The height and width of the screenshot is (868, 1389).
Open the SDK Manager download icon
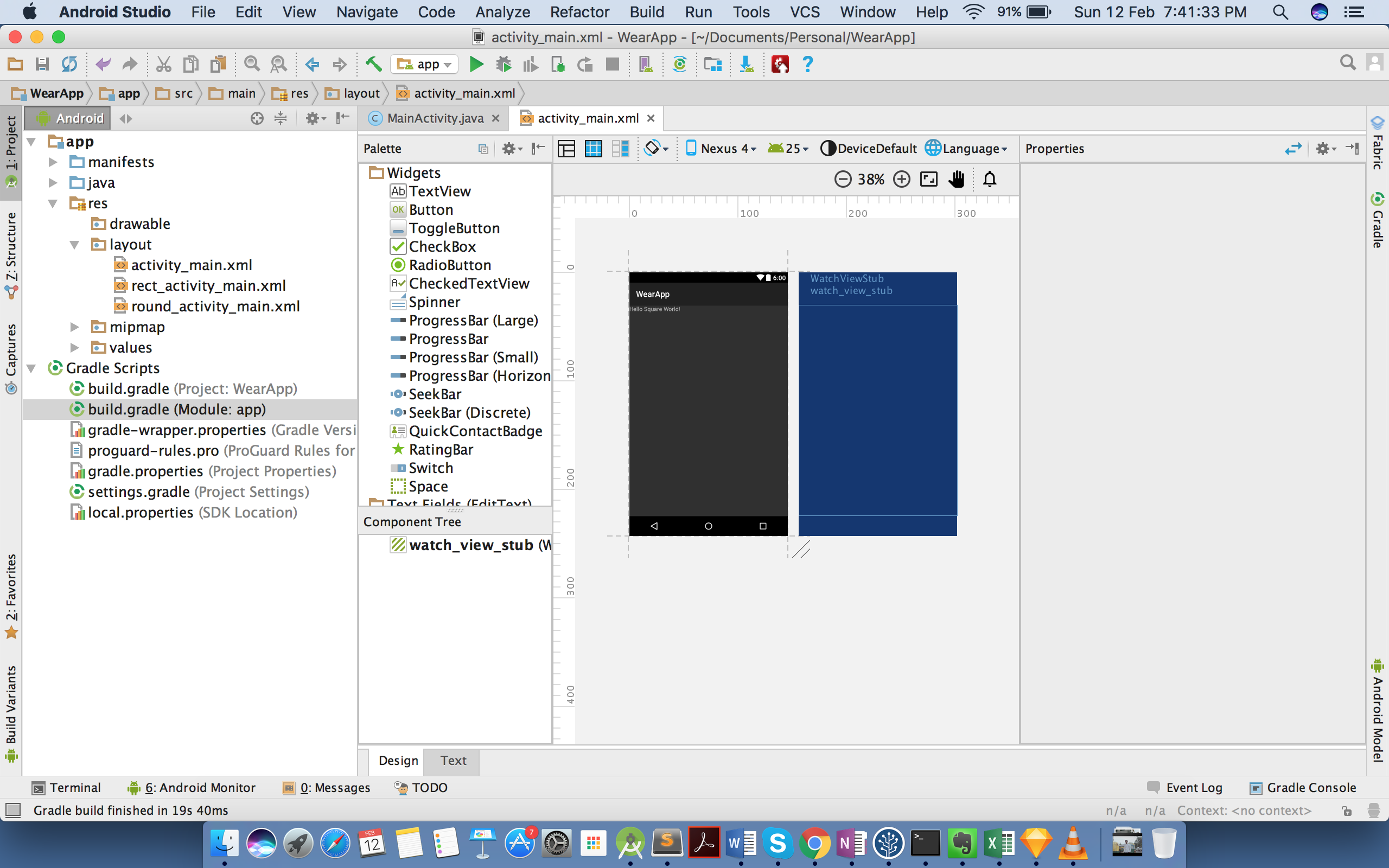tap(747, 65)
